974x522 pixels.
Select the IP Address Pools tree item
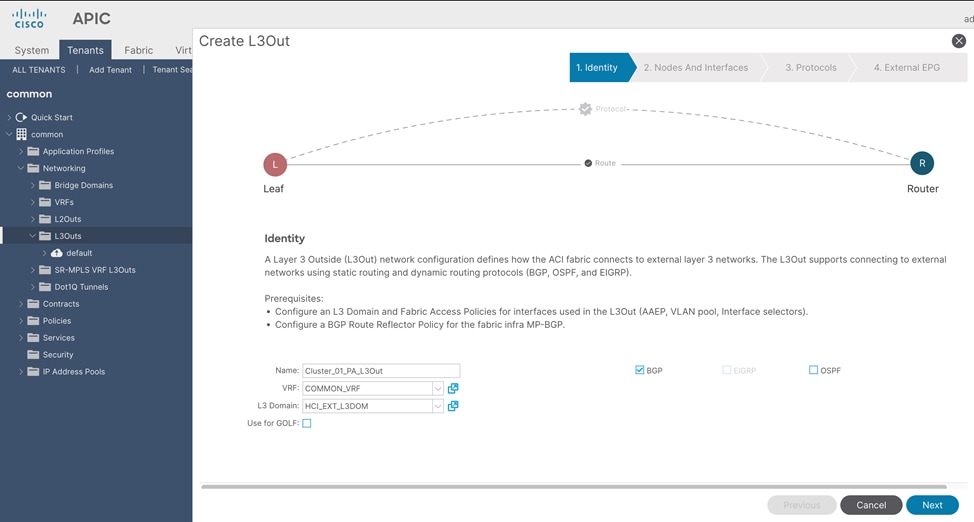pos(73,372)
